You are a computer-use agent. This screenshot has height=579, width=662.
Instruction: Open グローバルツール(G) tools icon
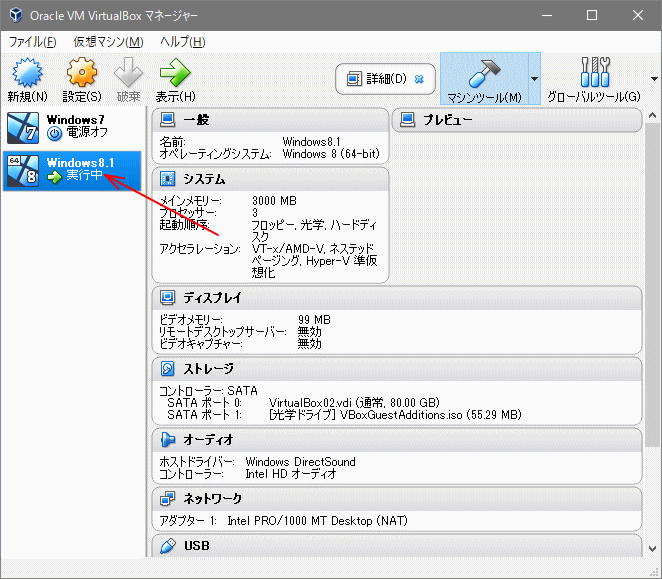pyautogui.click(x=594, y=72)
